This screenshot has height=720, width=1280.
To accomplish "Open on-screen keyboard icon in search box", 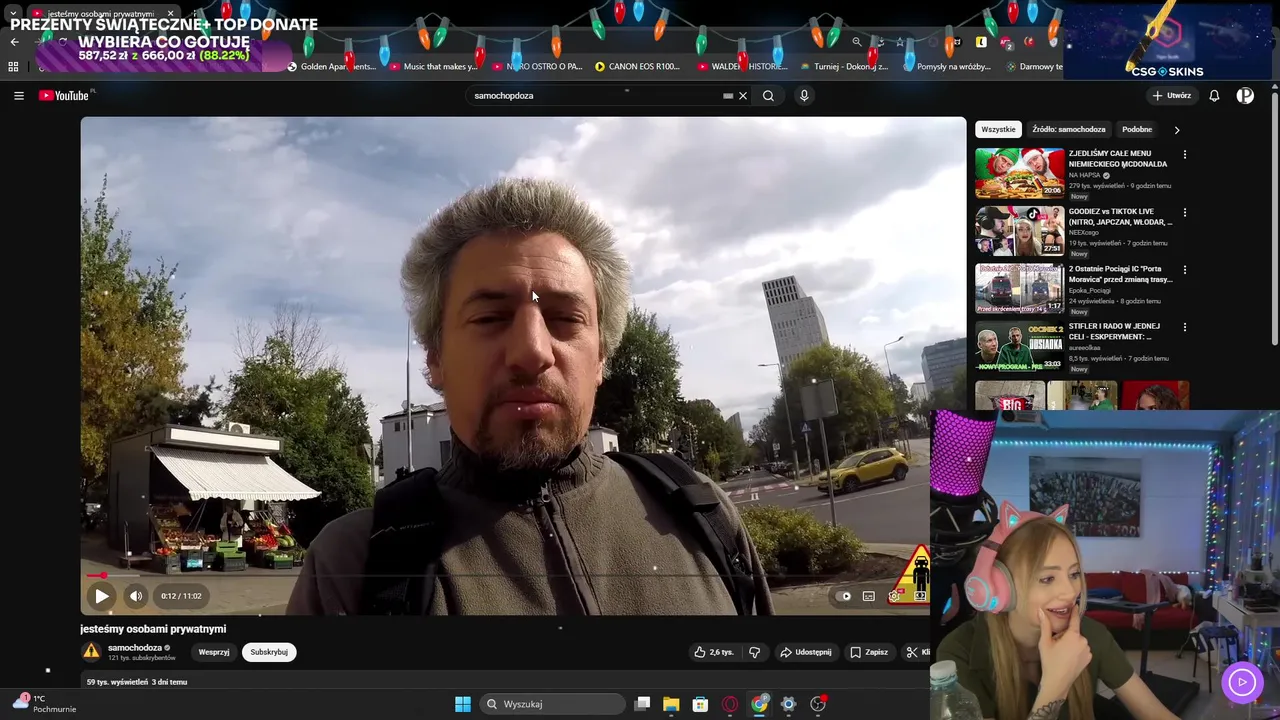I will click(728, 96).
